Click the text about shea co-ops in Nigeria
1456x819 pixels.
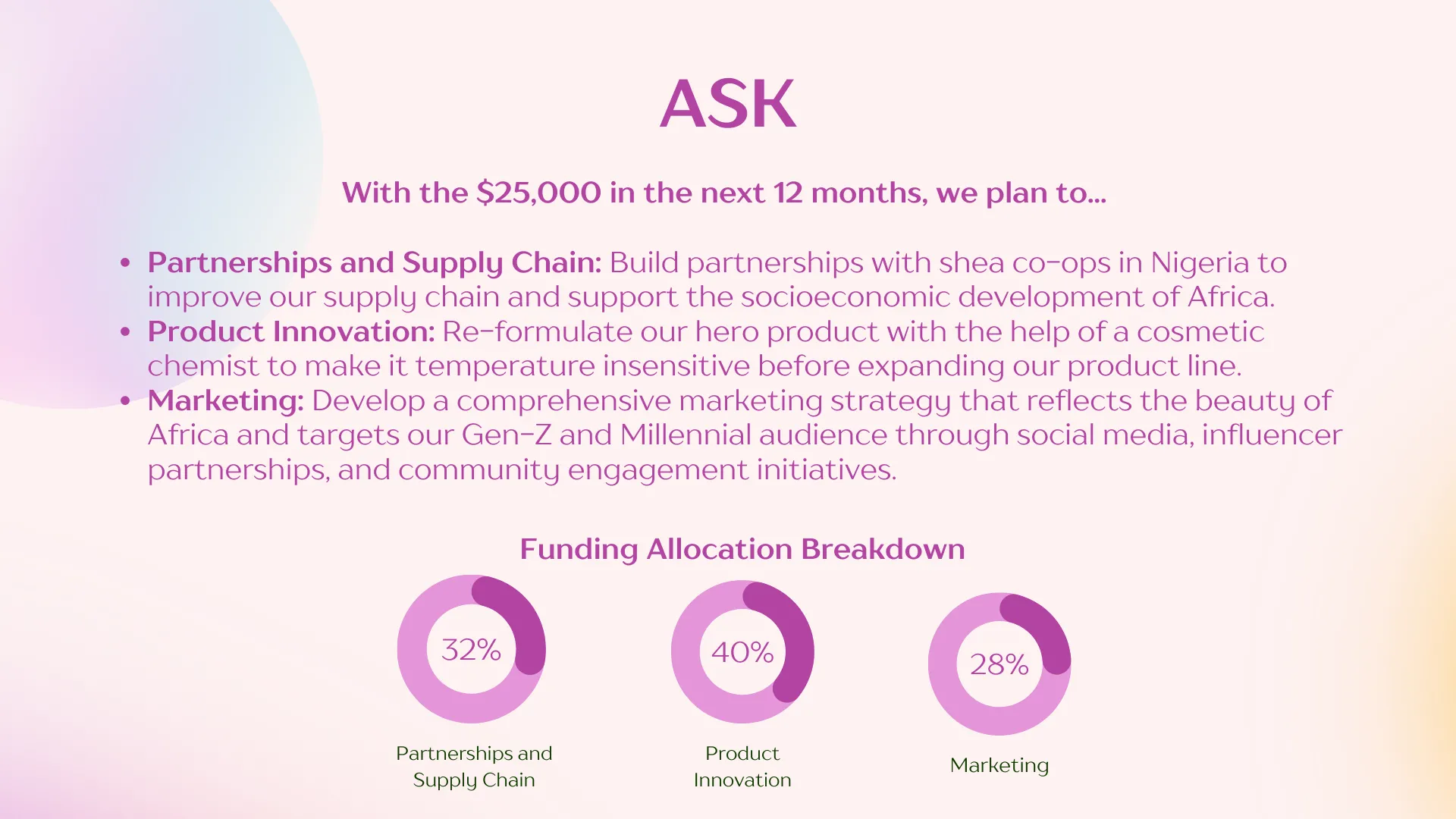click(948, 262)
